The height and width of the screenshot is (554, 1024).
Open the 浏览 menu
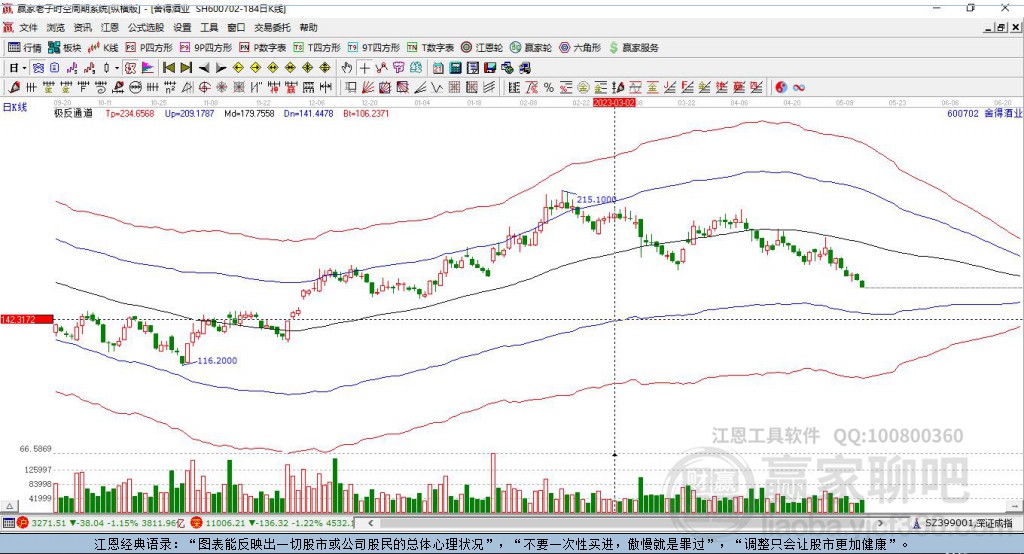tap(56, 27)
